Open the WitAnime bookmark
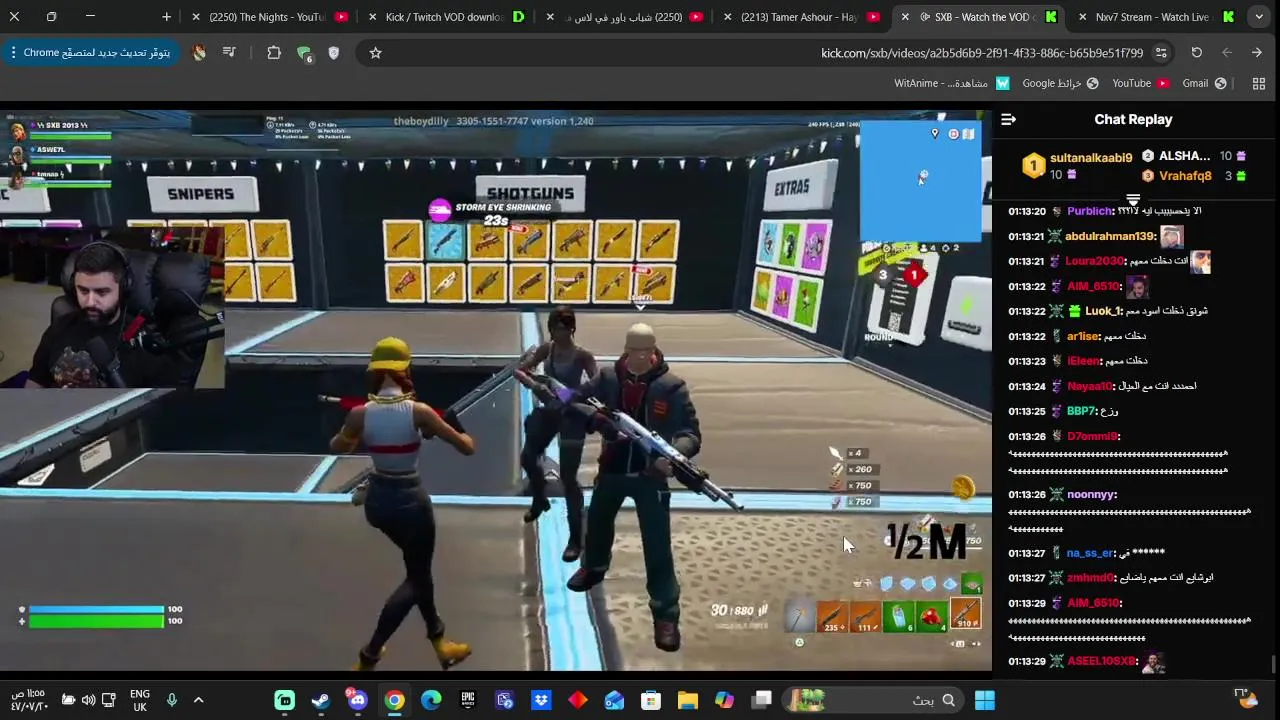Viewport: 1280px width, 720px height. pos(952,83)
